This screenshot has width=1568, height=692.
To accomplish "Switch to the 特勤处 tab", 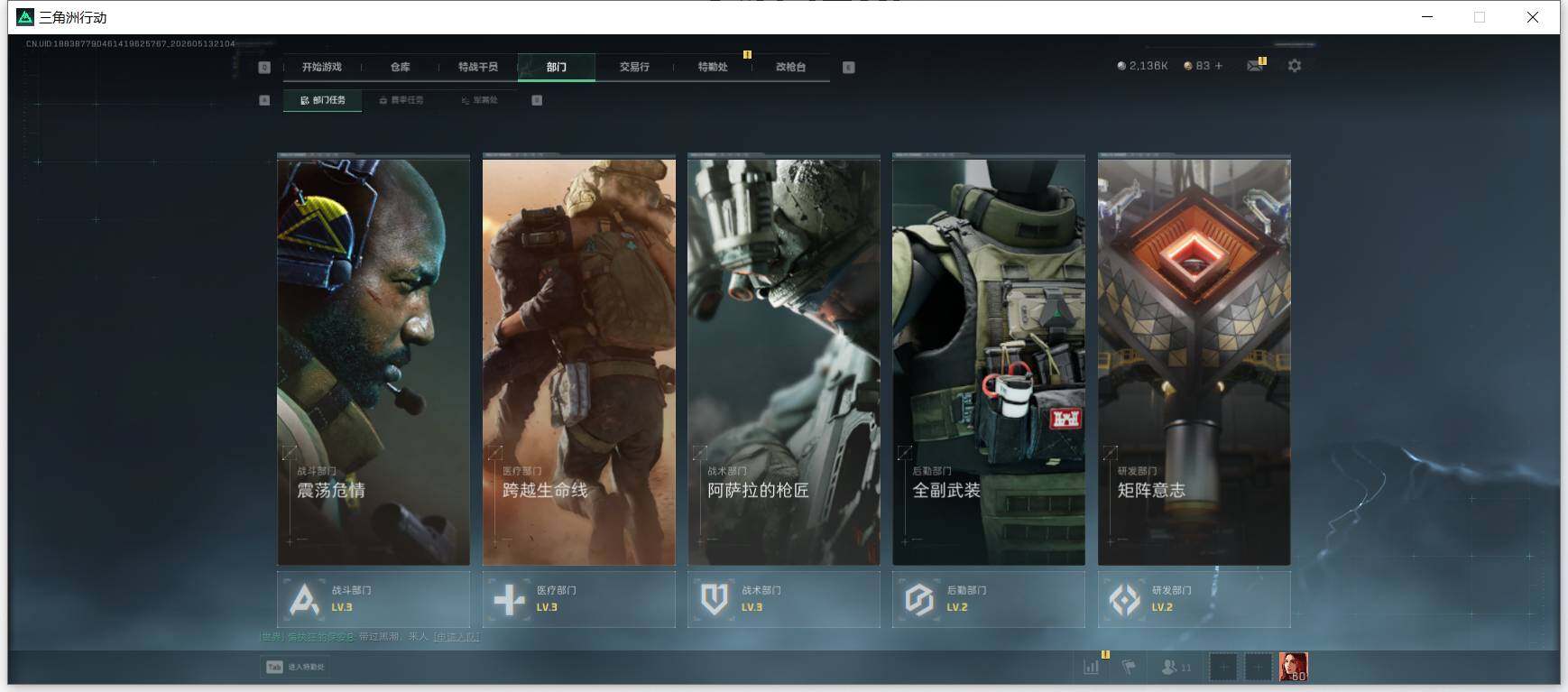I will [x=712, y=67].
